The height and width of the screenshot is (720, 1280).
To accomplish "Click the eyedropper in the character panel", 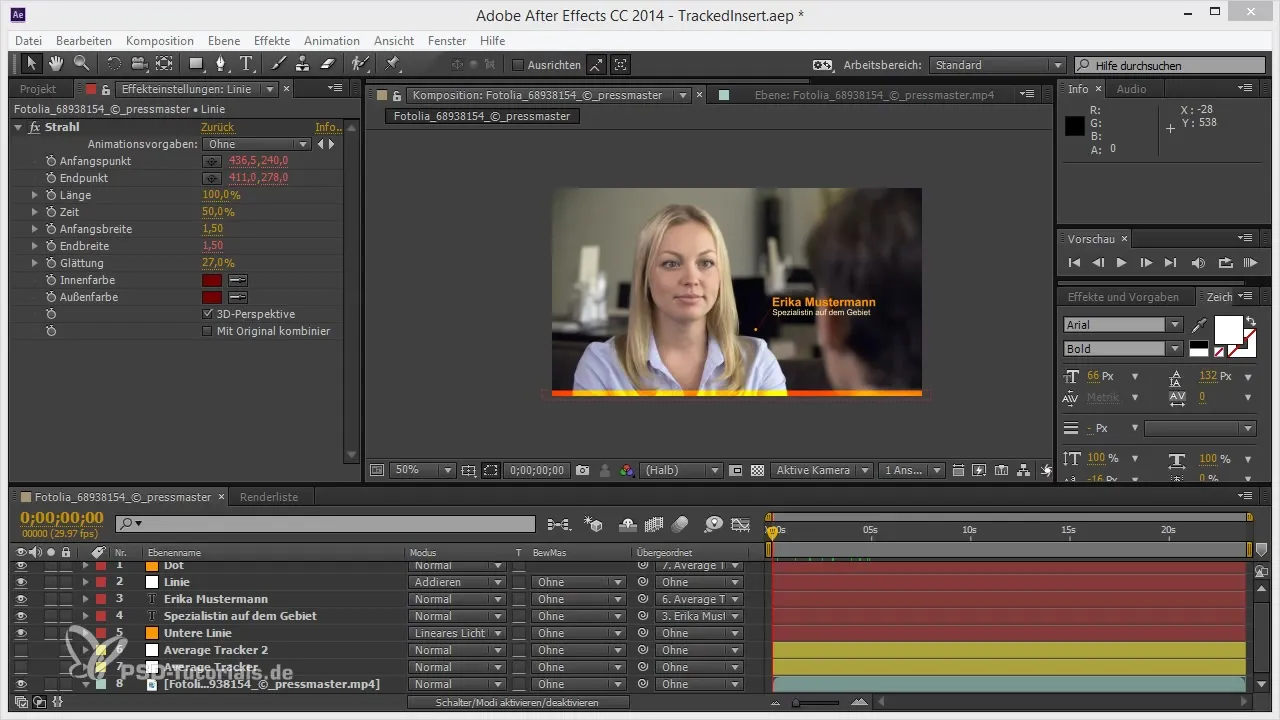I will tap(1199, 325).
